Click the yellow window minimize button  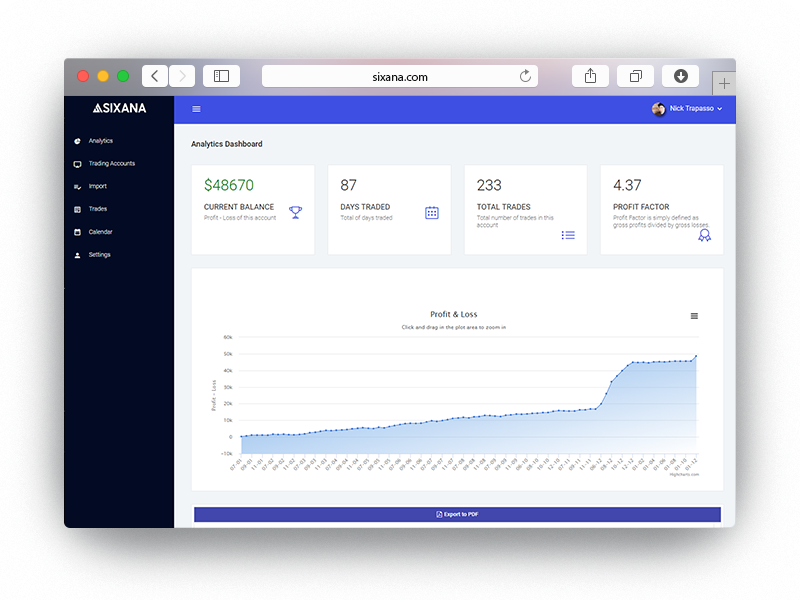coord(103,77)
